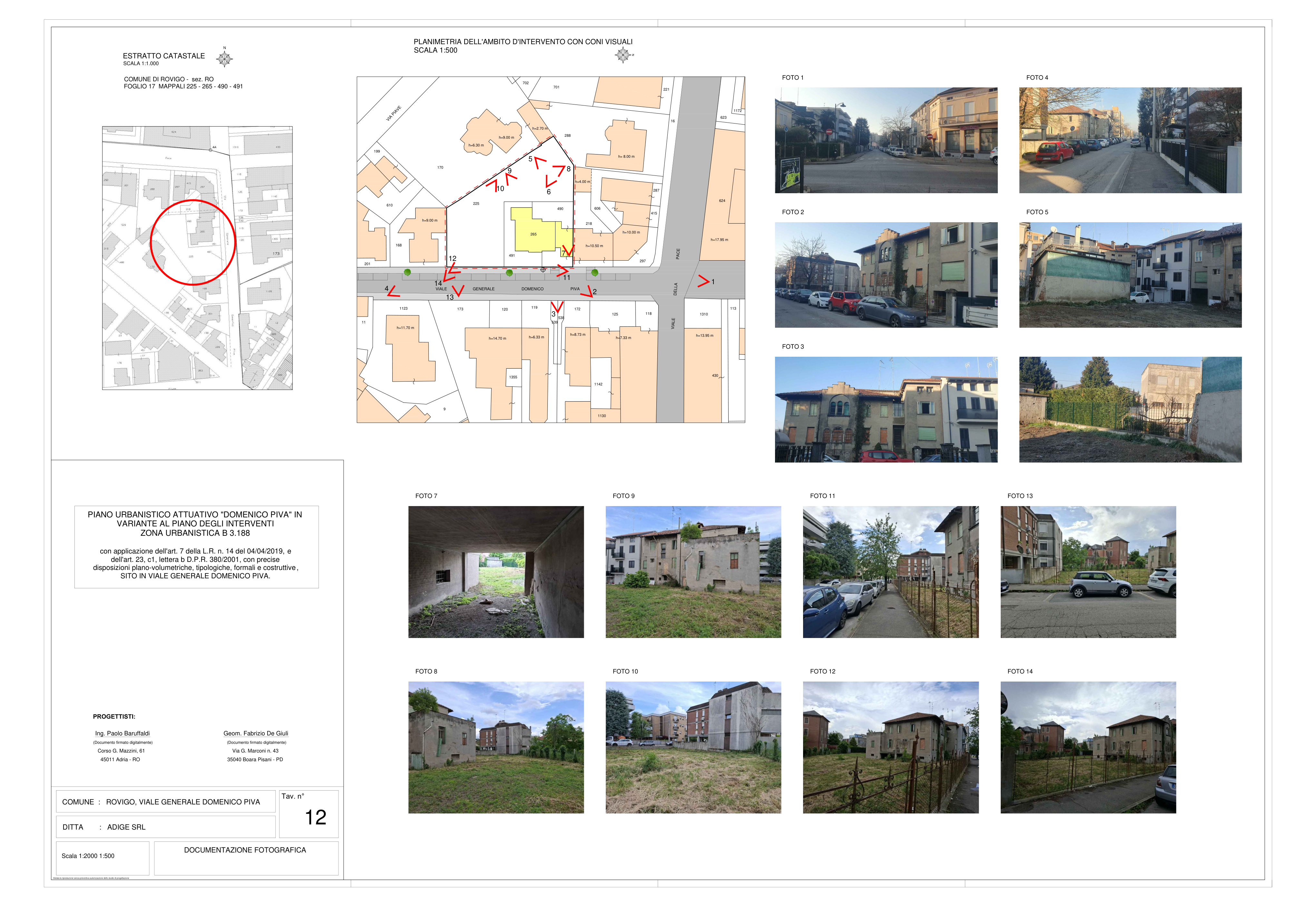The width and height of the screenshot is (1316, 907).
Task: Click the title PLANIMETRIA DELL'AMBITO D'INTERVENTO CON CONI VISUALI
Action: [x=523, y=42]
